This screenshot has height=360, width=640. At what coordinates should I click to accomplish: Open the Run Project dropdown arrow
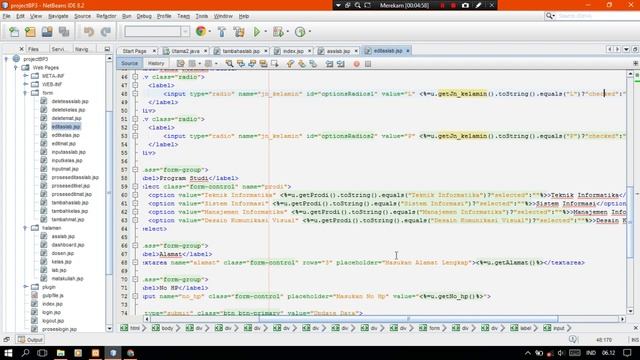(266, 32)
